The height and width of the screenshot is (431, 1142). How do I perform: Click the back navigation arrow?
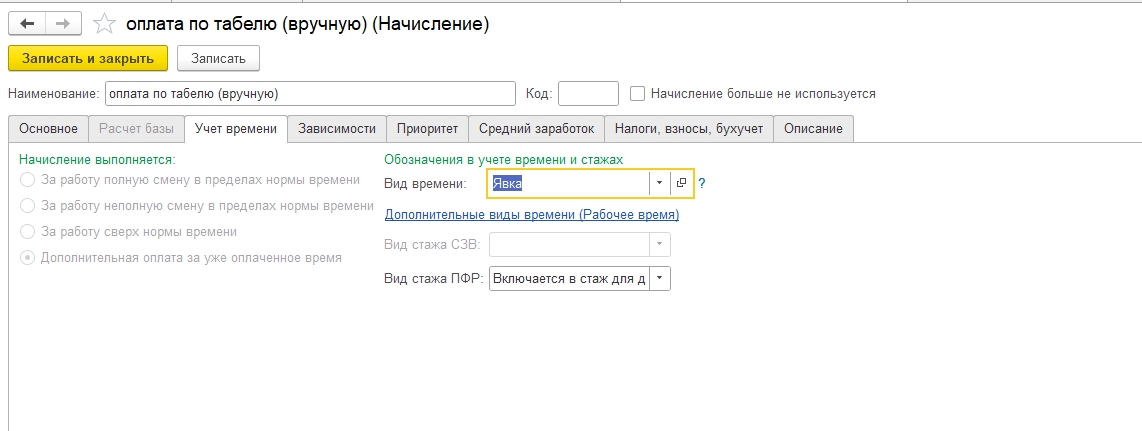pyautogui.click(x=27, y=23)
